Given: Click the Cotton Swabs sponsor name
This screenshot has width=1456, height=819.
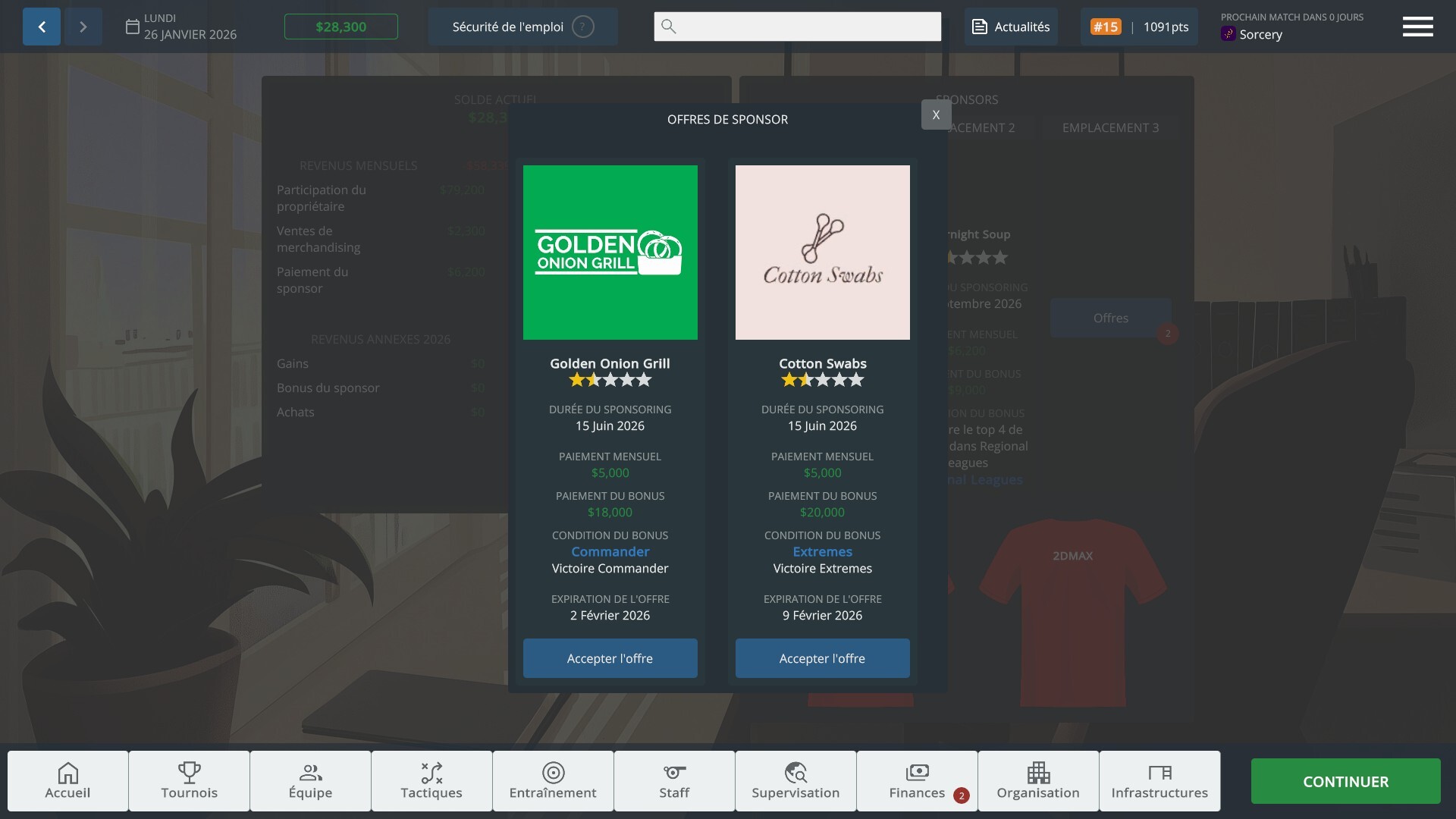Looking at the screenshot, I should click(x=823, y=363).
